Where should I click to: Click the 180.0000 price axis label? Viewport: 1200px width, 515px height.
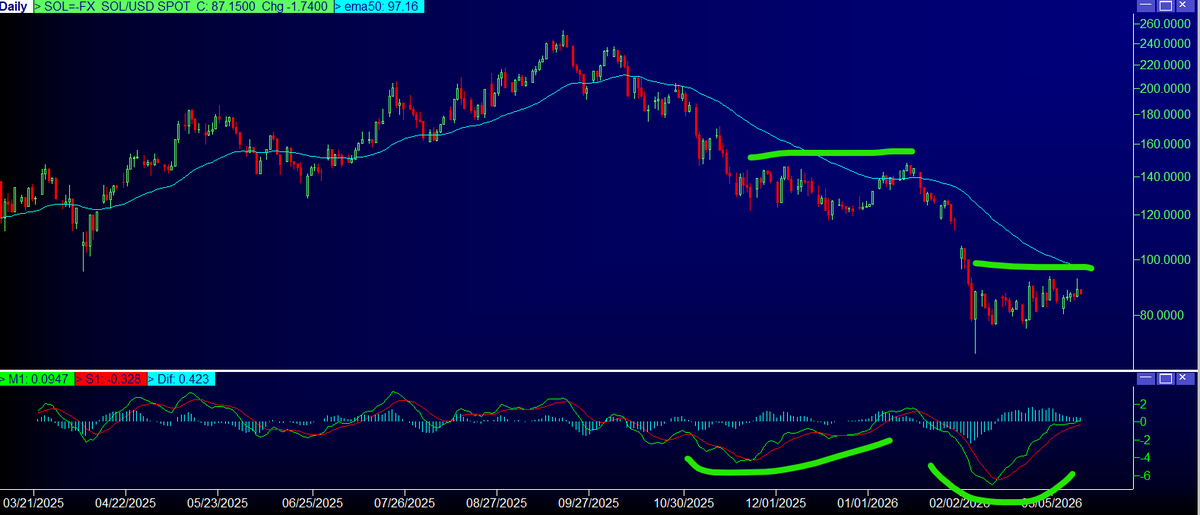click(1166, 115)
